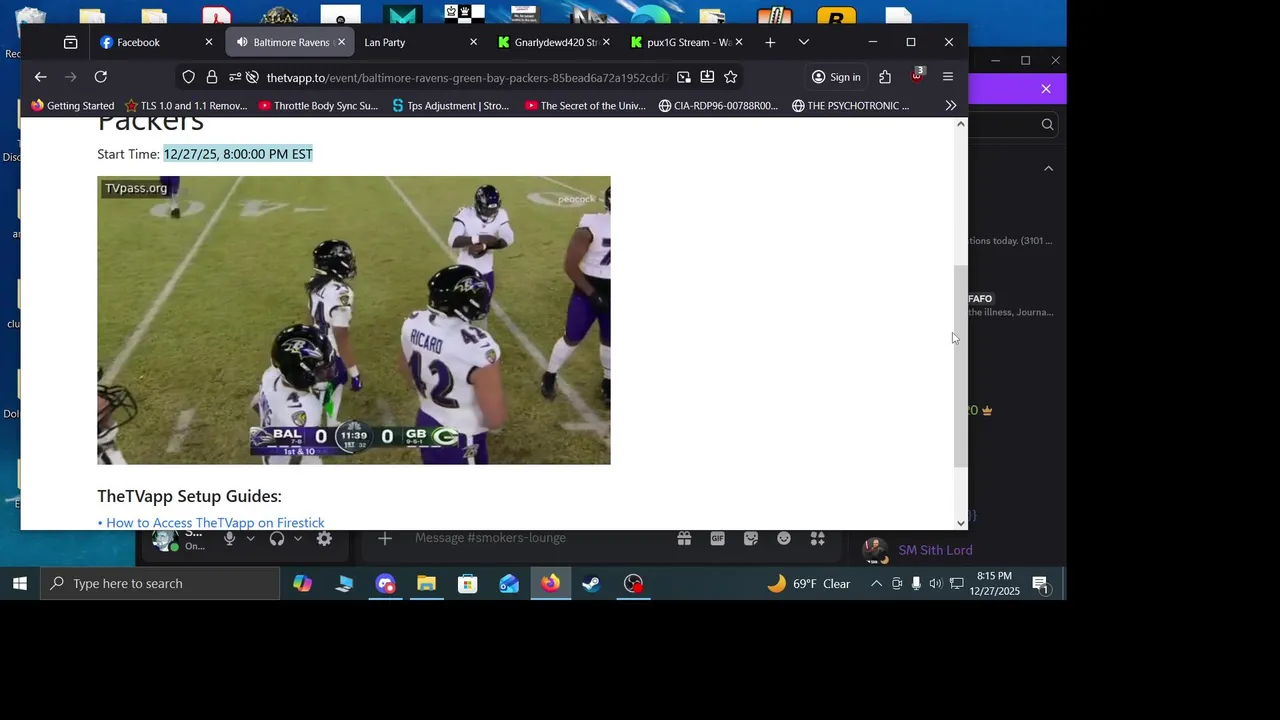Screen dimensions: 1280x720
Task: Open How to Access TheTVapp on Firestick
Action: [215, 523]
